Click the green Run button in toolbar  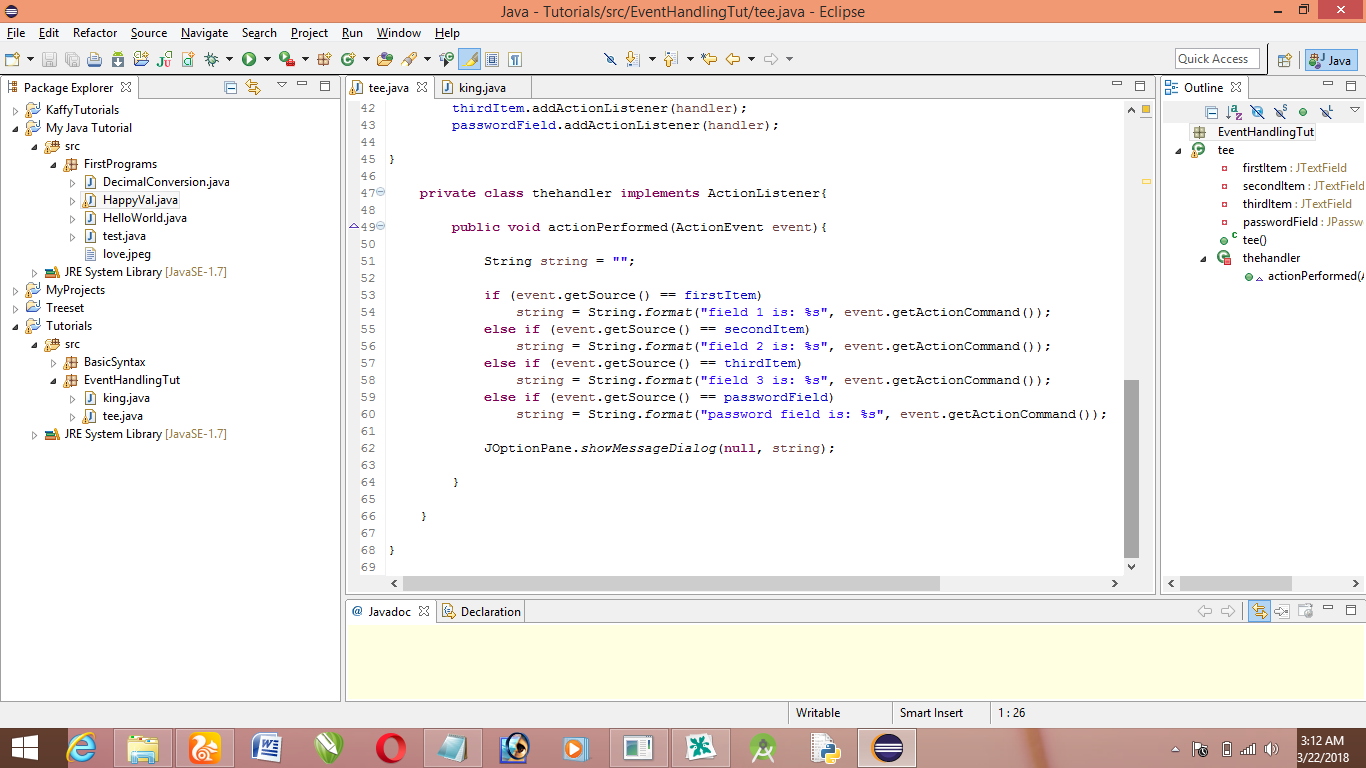pyautogui.click(x=249, y=60)
